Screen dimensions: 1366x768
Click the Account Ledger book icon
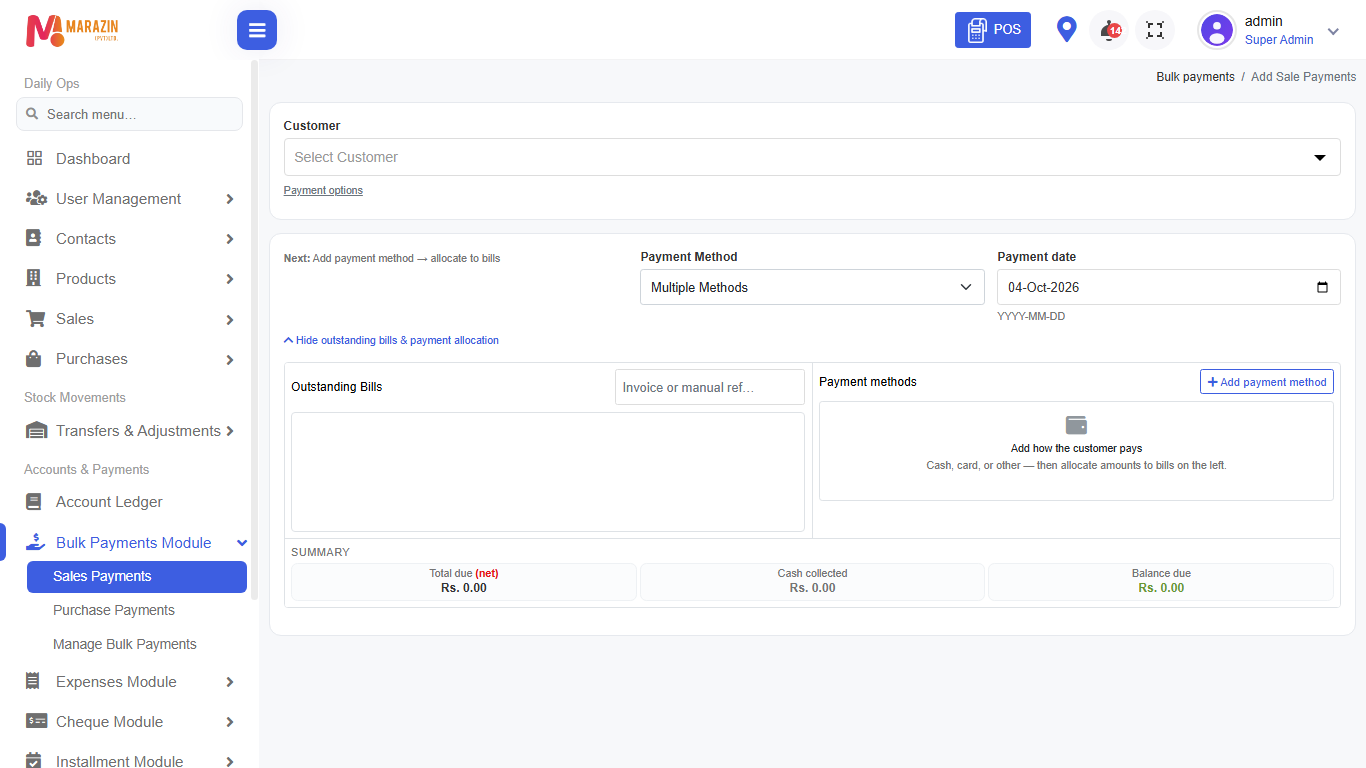(34, 502)
